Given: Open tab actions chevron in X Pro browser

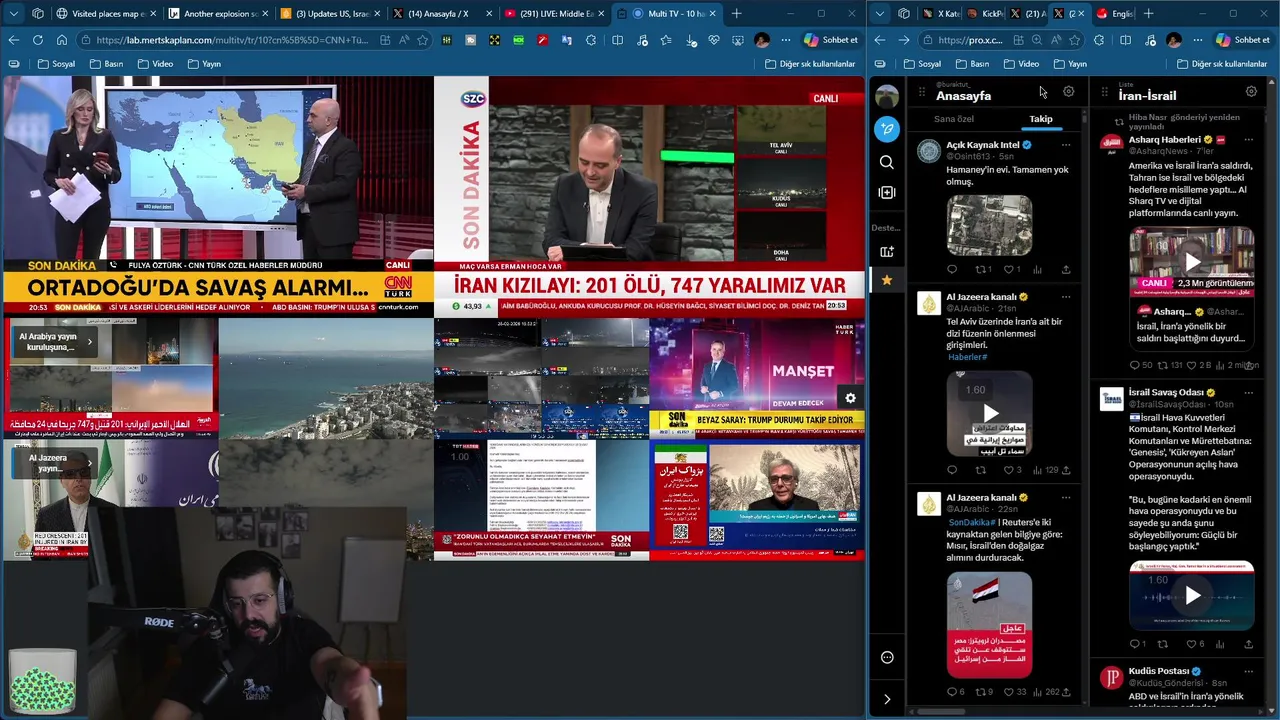Looking at the screenshot, I should pyautogui.click(x=881, y=13).
